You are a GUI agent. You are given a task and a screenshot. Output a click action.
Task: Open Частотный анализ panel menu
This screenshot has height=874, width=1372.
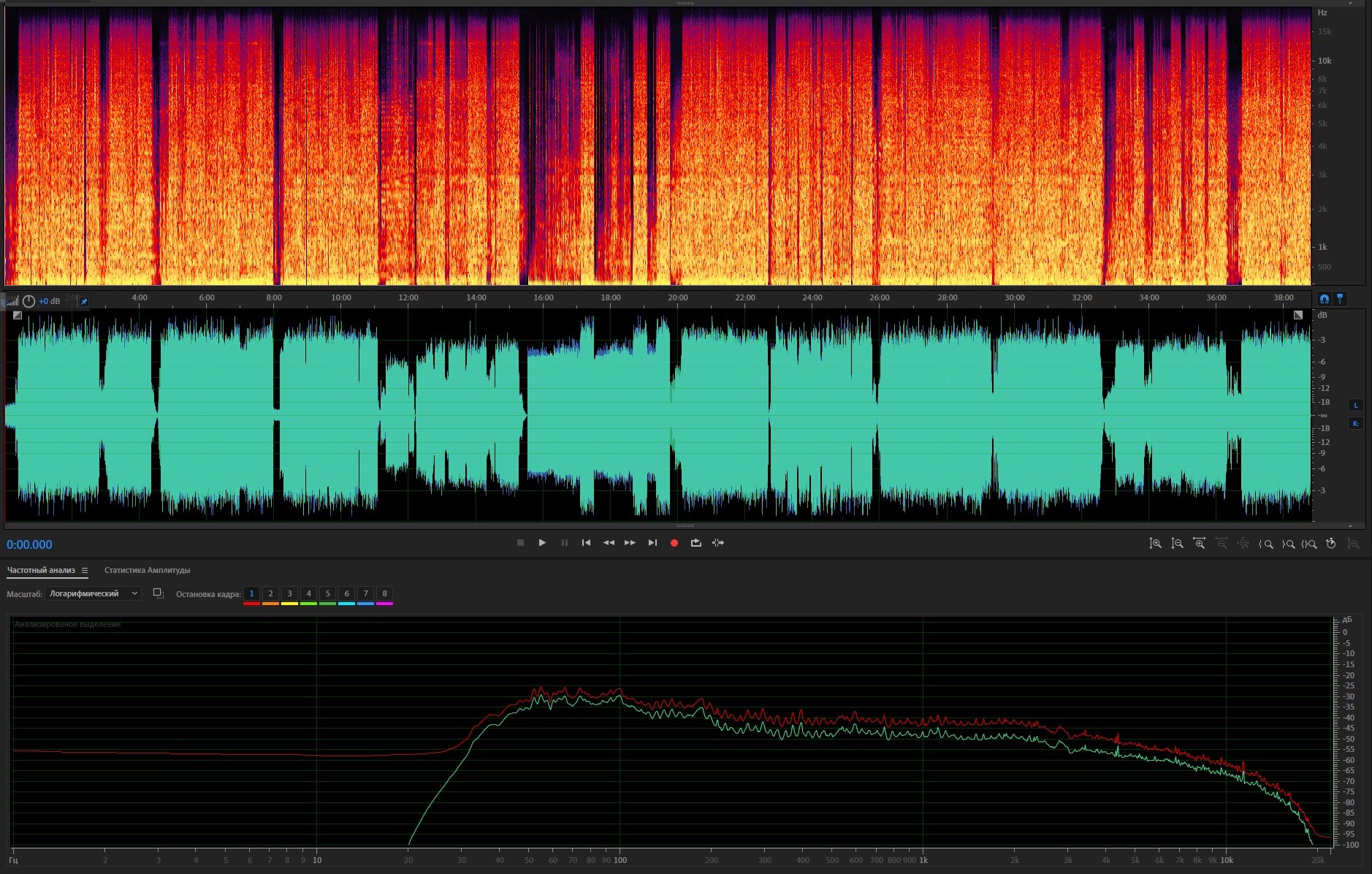[x=85, y=570]
